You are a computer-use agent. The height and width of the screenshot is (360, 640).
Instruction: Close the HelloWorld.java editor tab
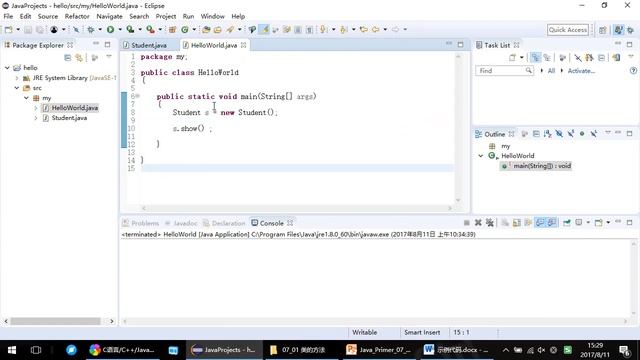coord(244,45)
